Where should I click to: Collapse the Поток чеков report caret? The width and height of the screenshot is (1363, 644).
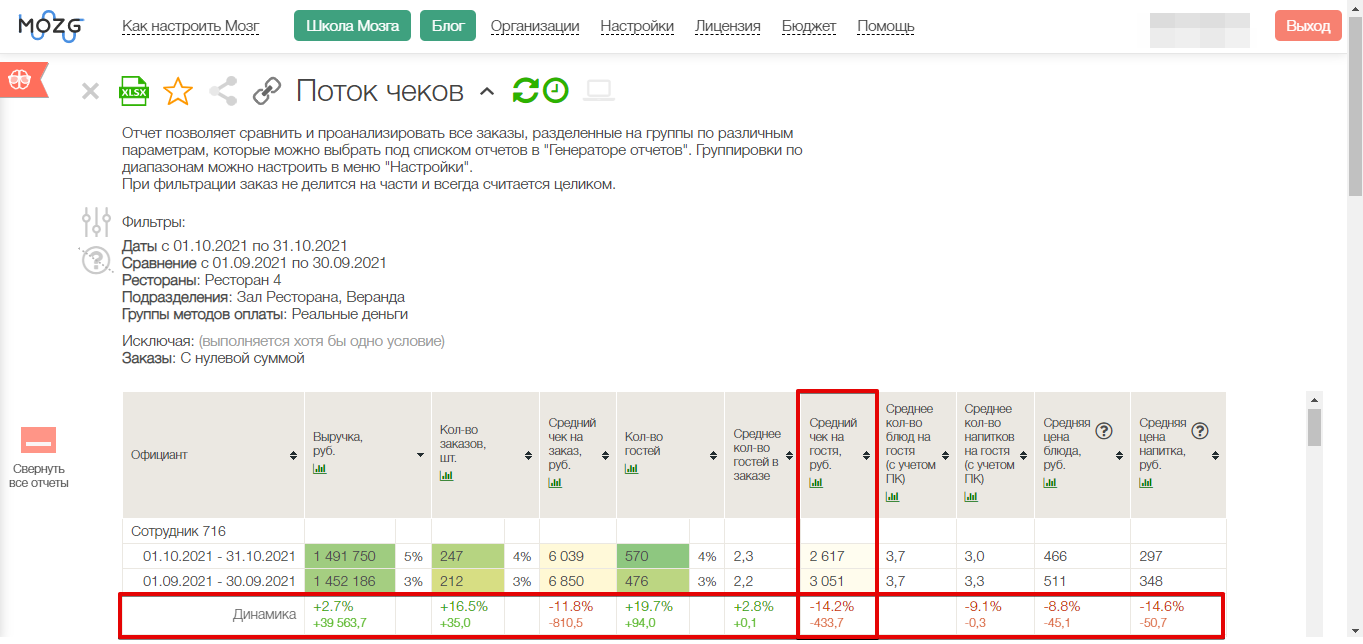[487, 92]
